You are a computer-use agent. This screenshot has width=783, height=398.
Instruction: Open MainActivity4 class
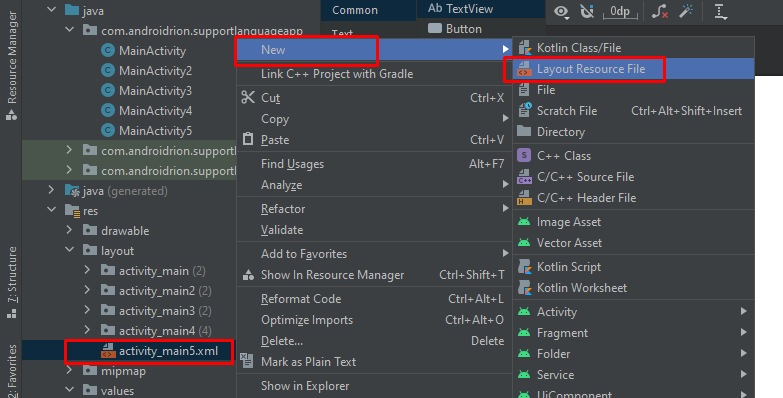[155, 111]
